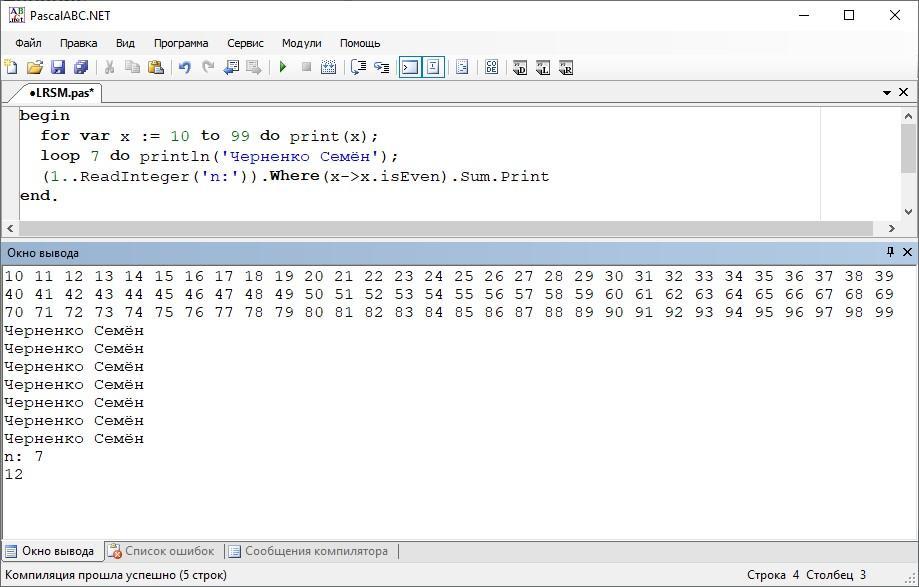
Task: Click the 'Строка 4' status indicator
Action: point(773,575)
